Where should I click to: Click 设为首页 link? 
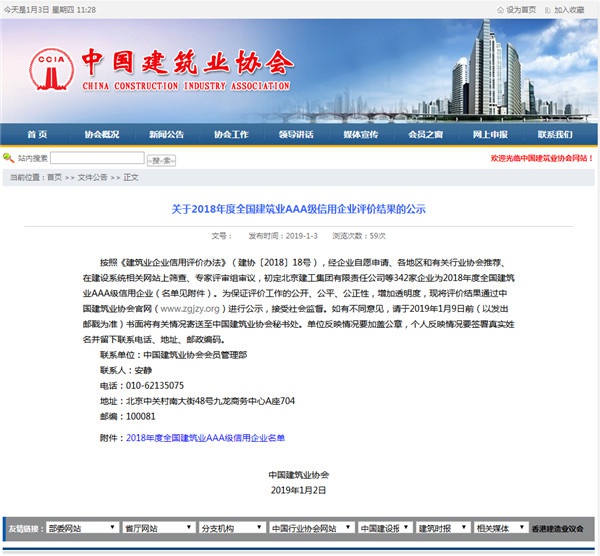[x=521, y=10]
